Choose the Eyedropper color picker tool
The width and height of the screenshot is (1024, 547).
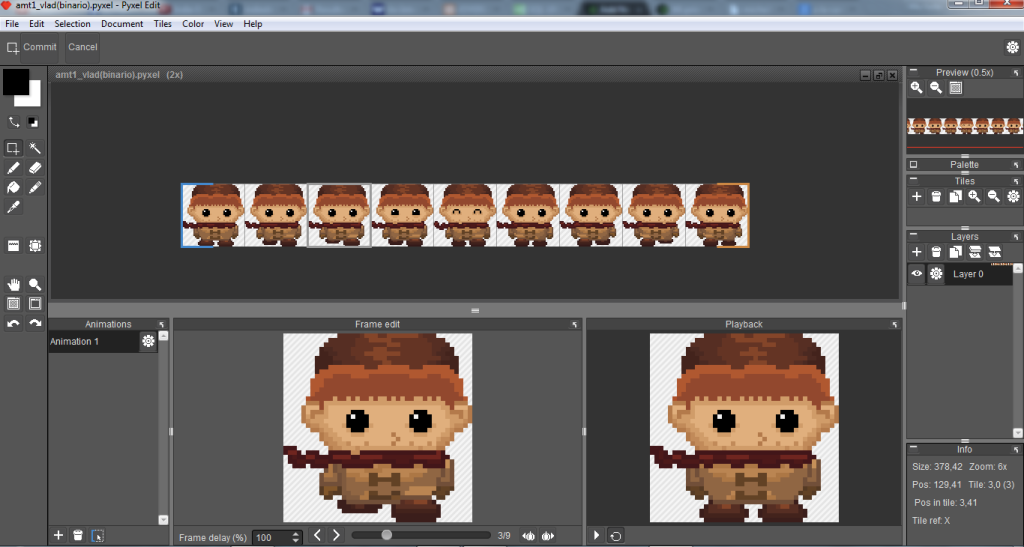[x=14, y=207]
